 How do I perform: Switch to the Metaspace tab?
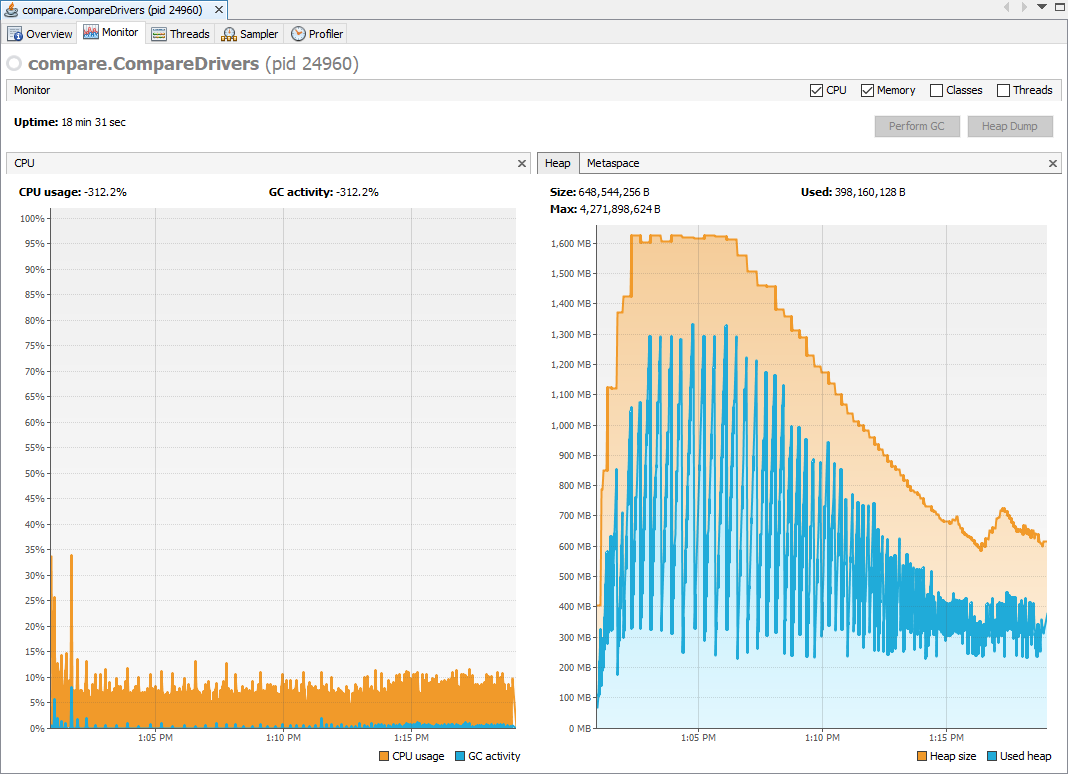pyautogui.click(x=612, y=163)
